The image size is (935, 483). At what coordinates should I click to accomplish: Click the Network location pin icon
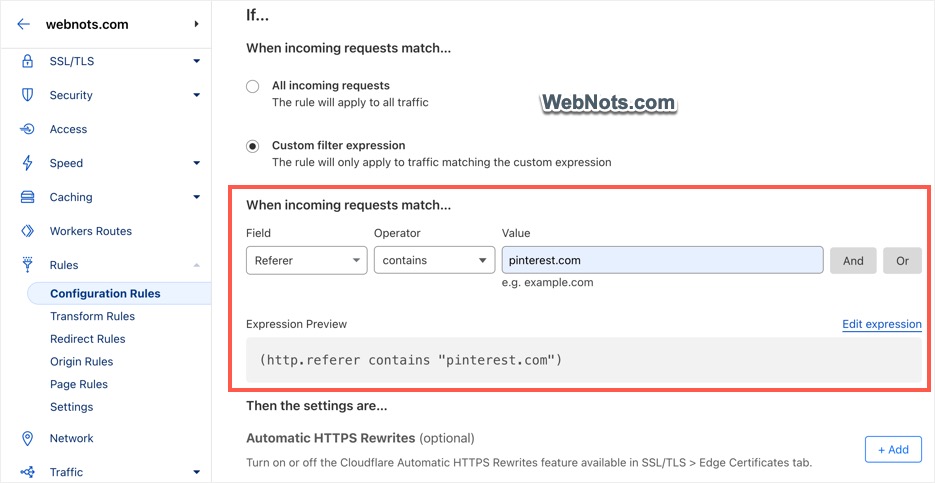click(27, 438)
